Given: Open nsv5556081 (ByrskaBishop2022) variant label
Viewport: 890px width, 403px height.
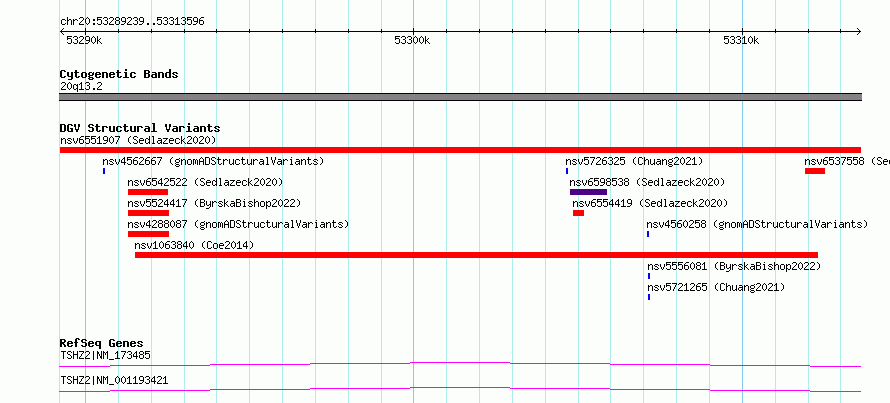Looking at the screenshot, I should (734, 266).
